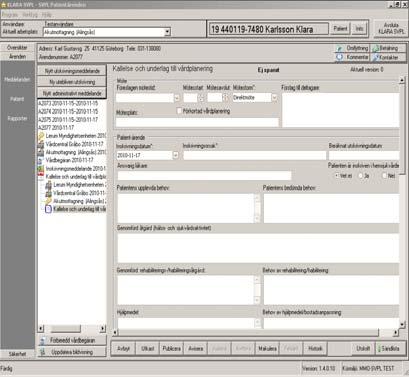Open the Översikter tab
The width and height of the screenshot is (409, 377).
click(x=17, y=48)
